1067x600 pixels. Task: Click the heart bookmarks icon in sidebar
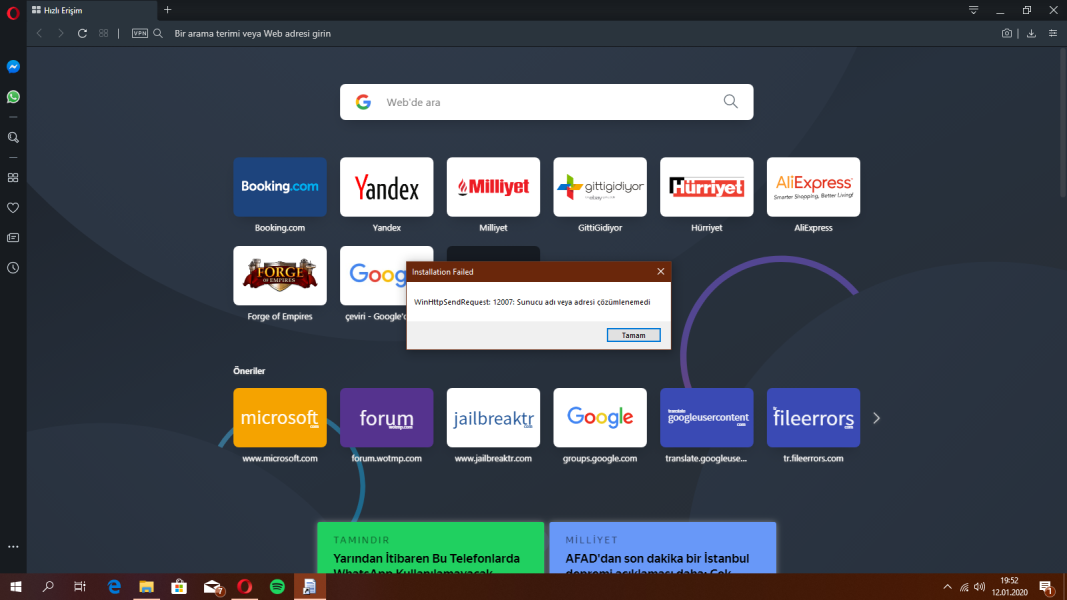13,208
